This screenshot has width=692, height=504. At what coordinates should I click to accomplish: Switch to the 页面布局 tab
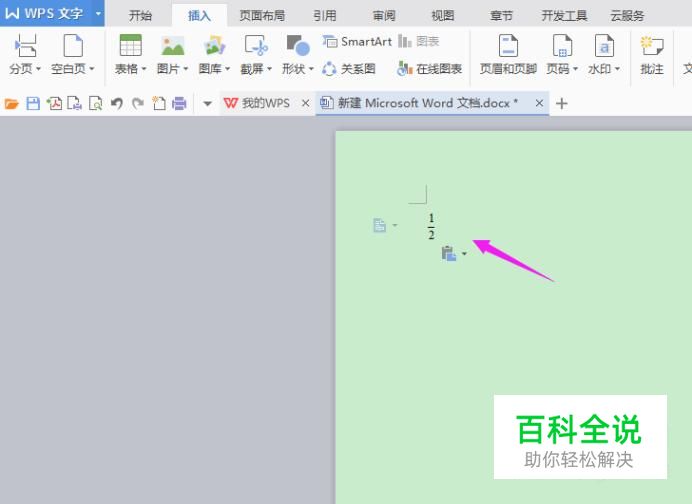tap(262, 16)
